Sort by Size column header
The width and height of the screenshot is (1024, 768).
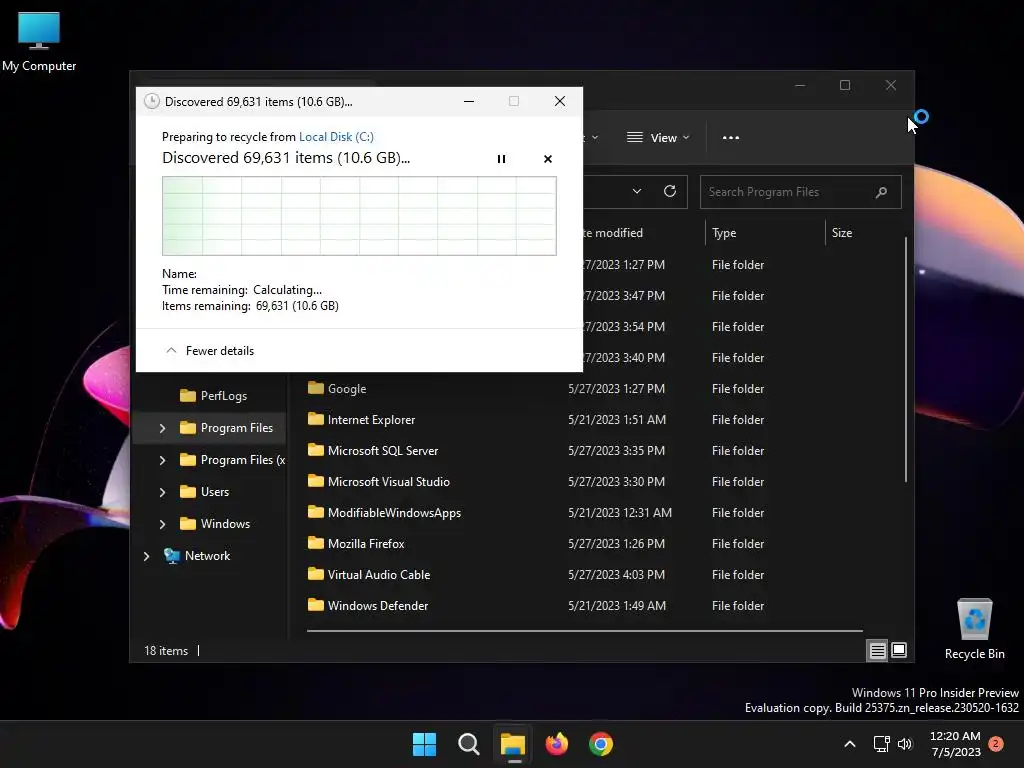[x=841, y=232]
